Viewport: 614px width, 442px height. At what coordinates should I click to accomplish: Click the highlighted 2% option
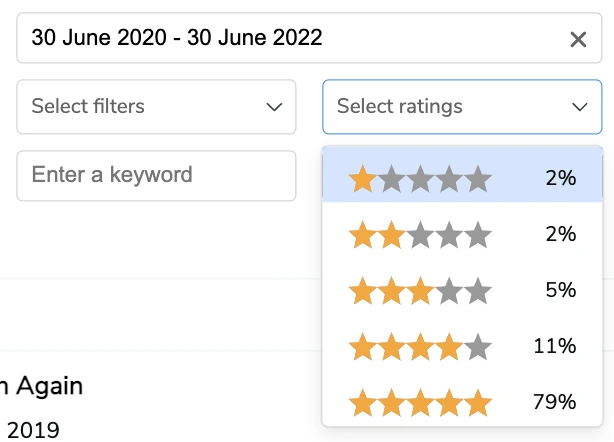560,179
